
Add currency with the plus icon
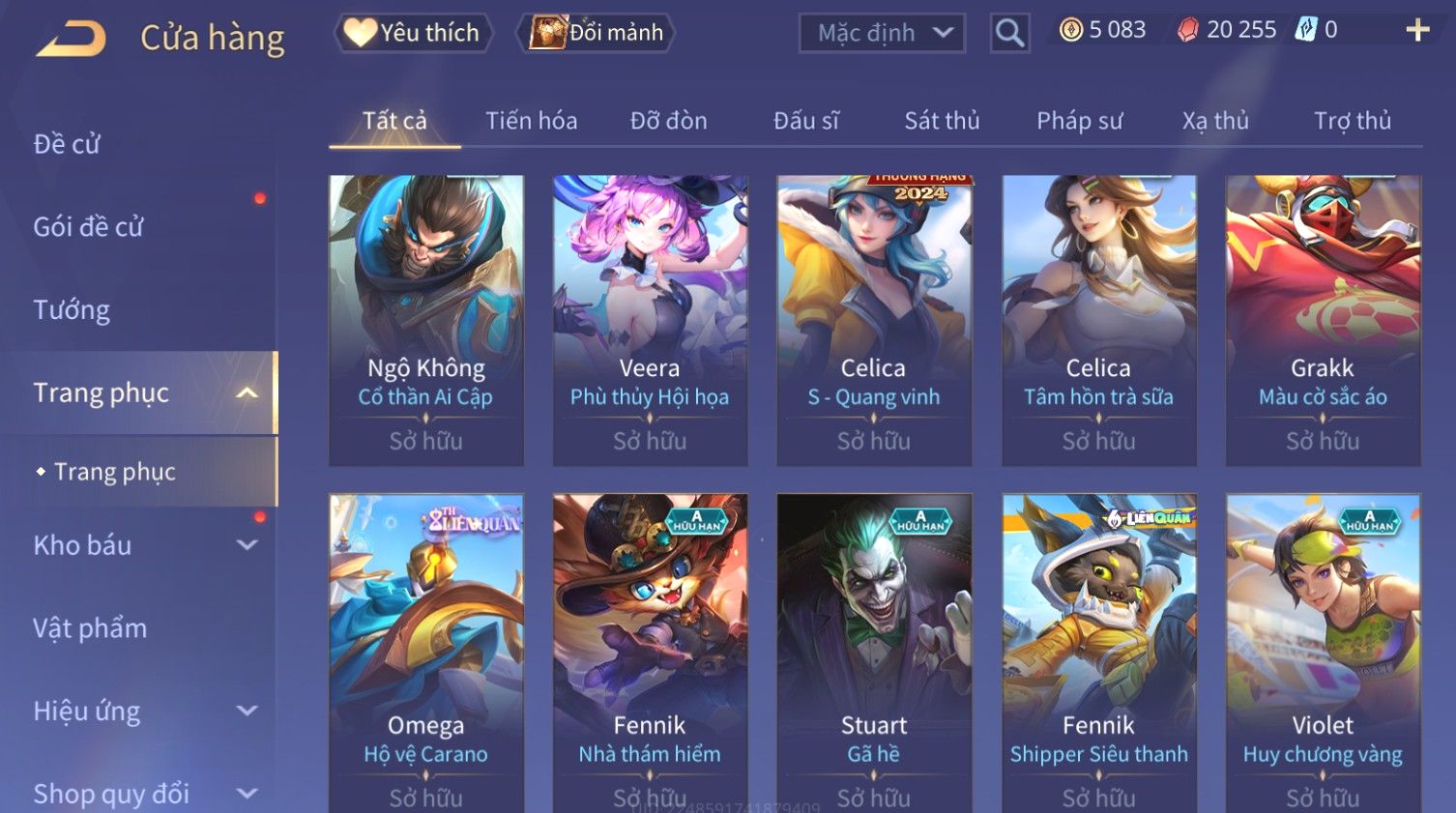pos(1417,30)
